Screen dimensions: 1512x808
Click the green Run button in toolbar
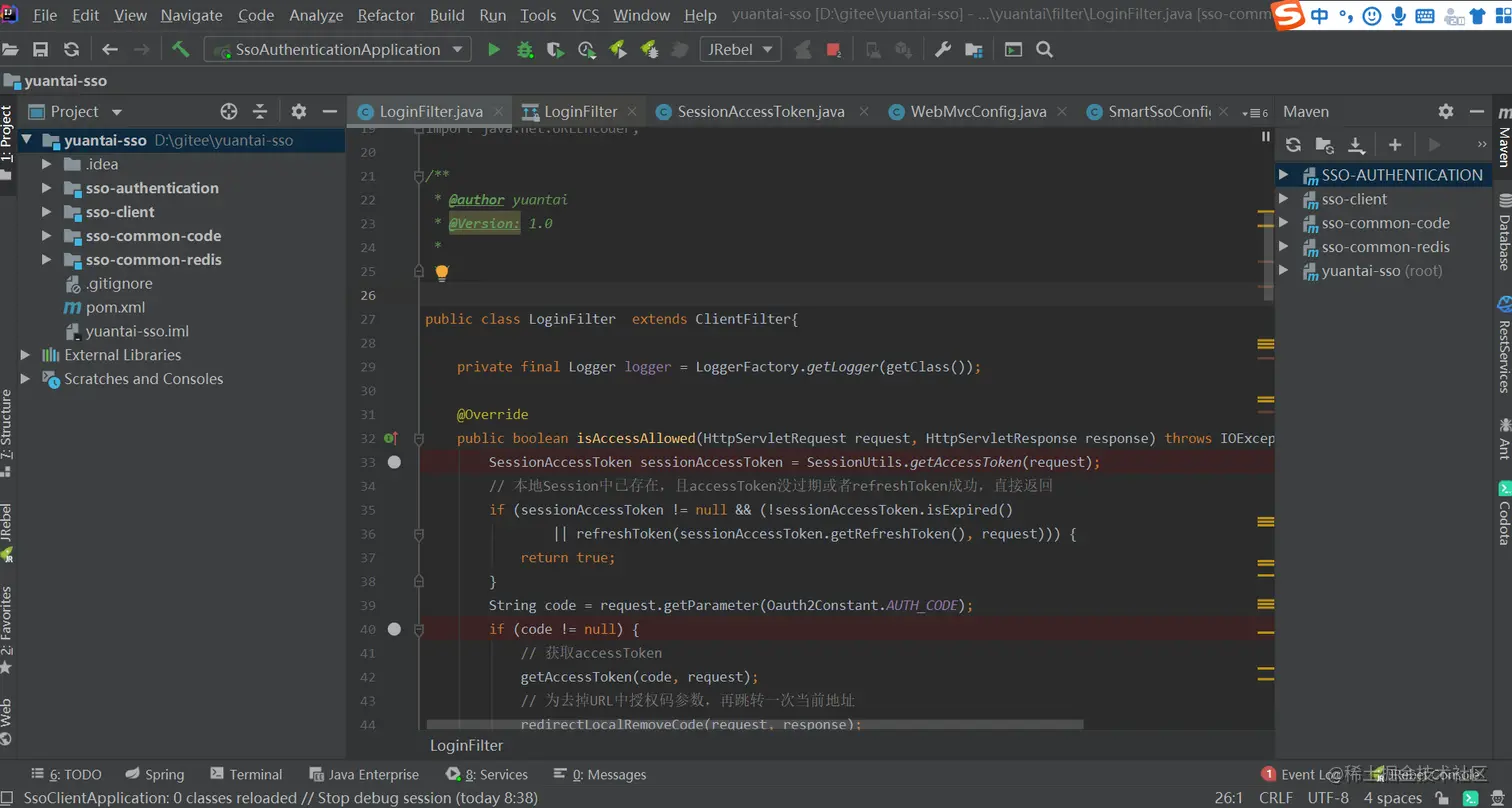(493, 49)
